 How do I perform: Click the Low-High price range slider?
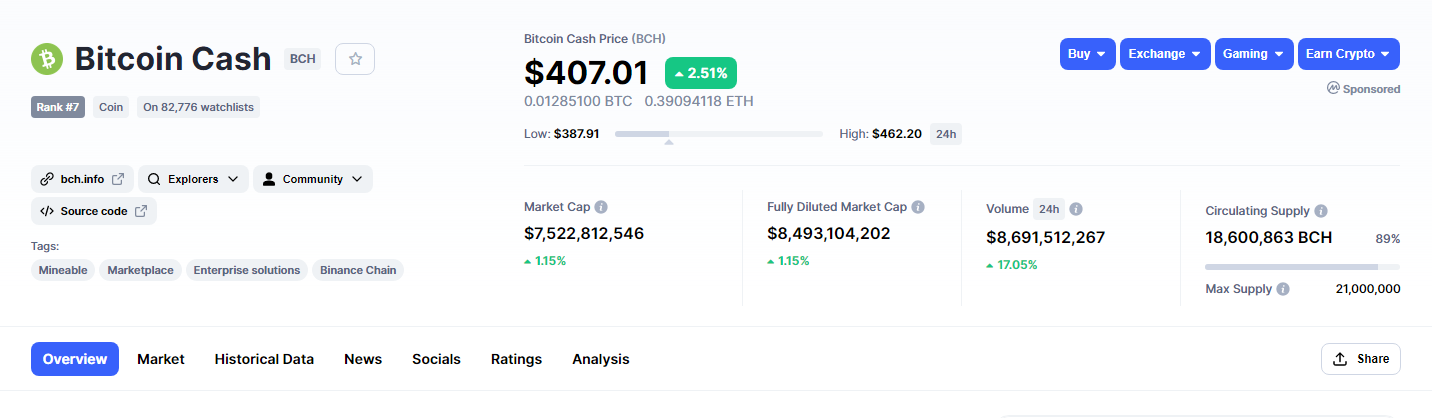pos(719,134)
